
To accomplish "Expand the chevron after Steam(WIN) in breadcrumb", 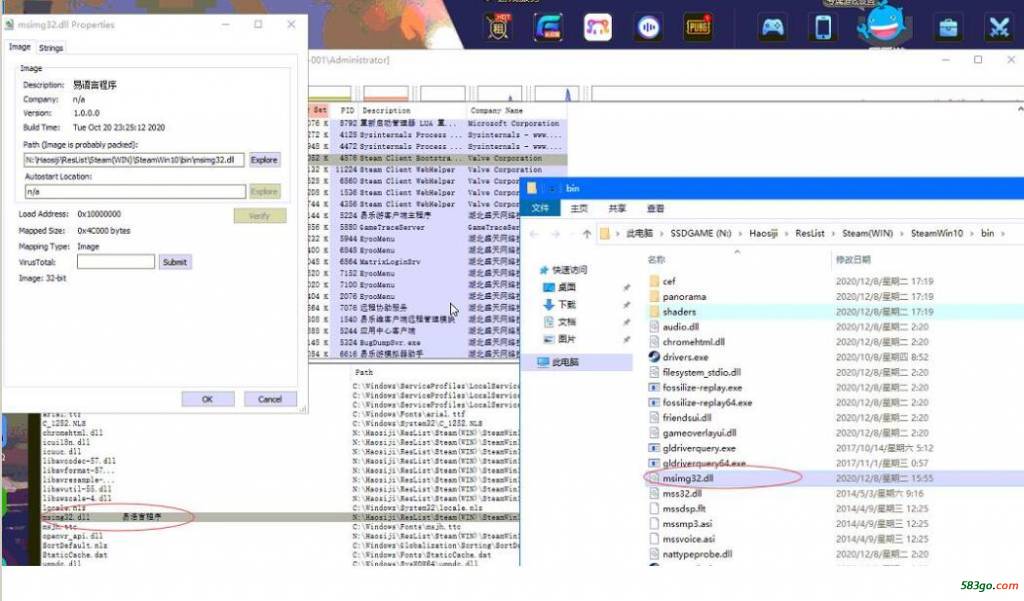I will (902, 233).
